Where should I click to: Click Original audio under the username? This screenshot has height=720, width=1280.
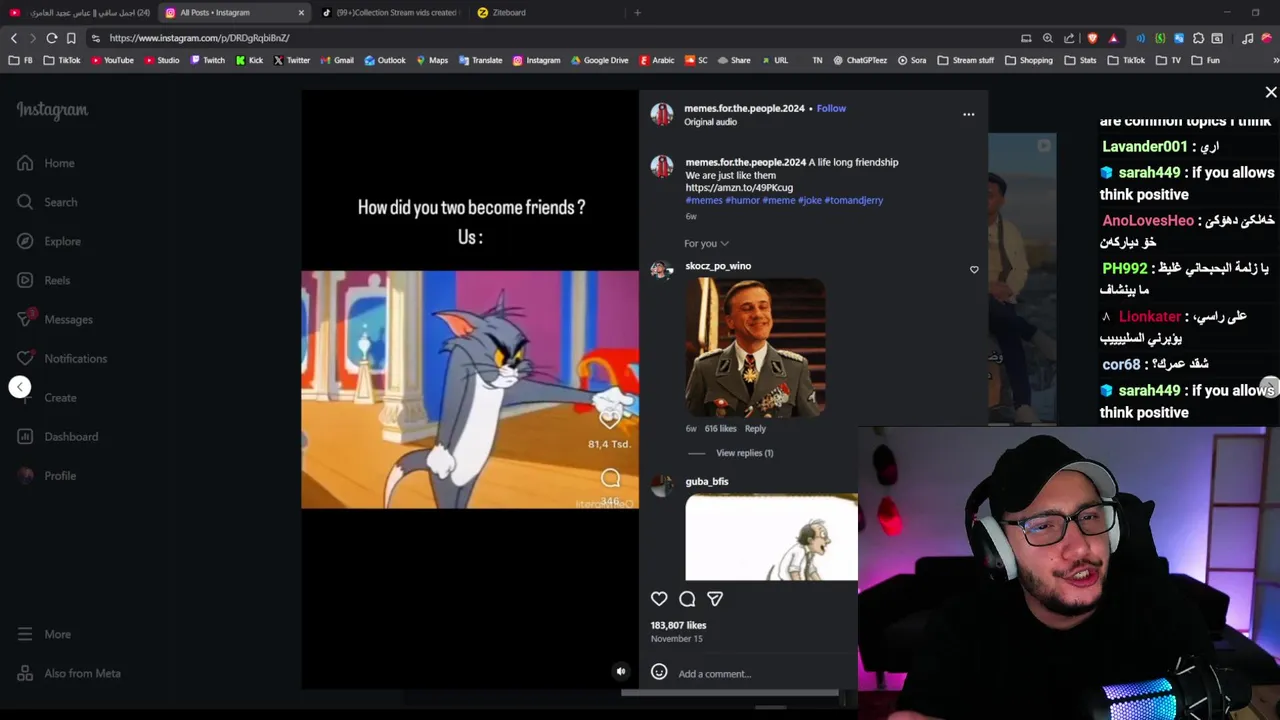(x=710, y=122)
